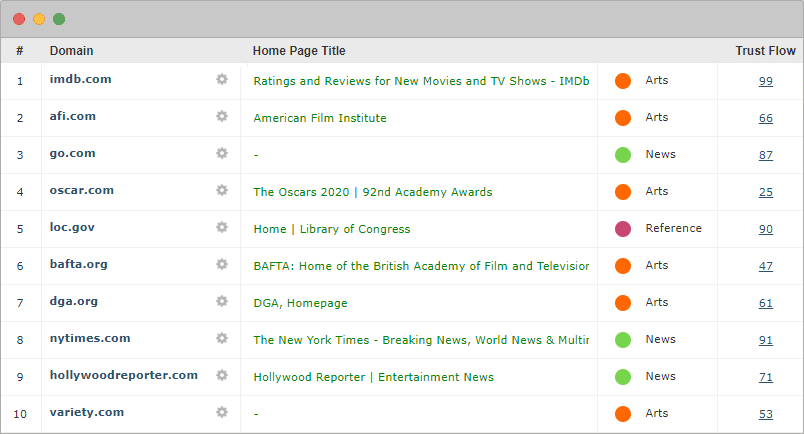The height and width of the screenshot is (434, 804).
Task: Open the gear menu for go.com
Action: point(222,153)
